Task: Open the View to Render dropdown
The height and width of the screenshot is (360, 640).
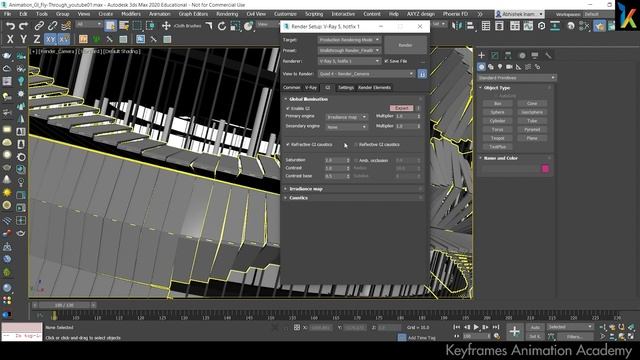Action: (366, 74)
